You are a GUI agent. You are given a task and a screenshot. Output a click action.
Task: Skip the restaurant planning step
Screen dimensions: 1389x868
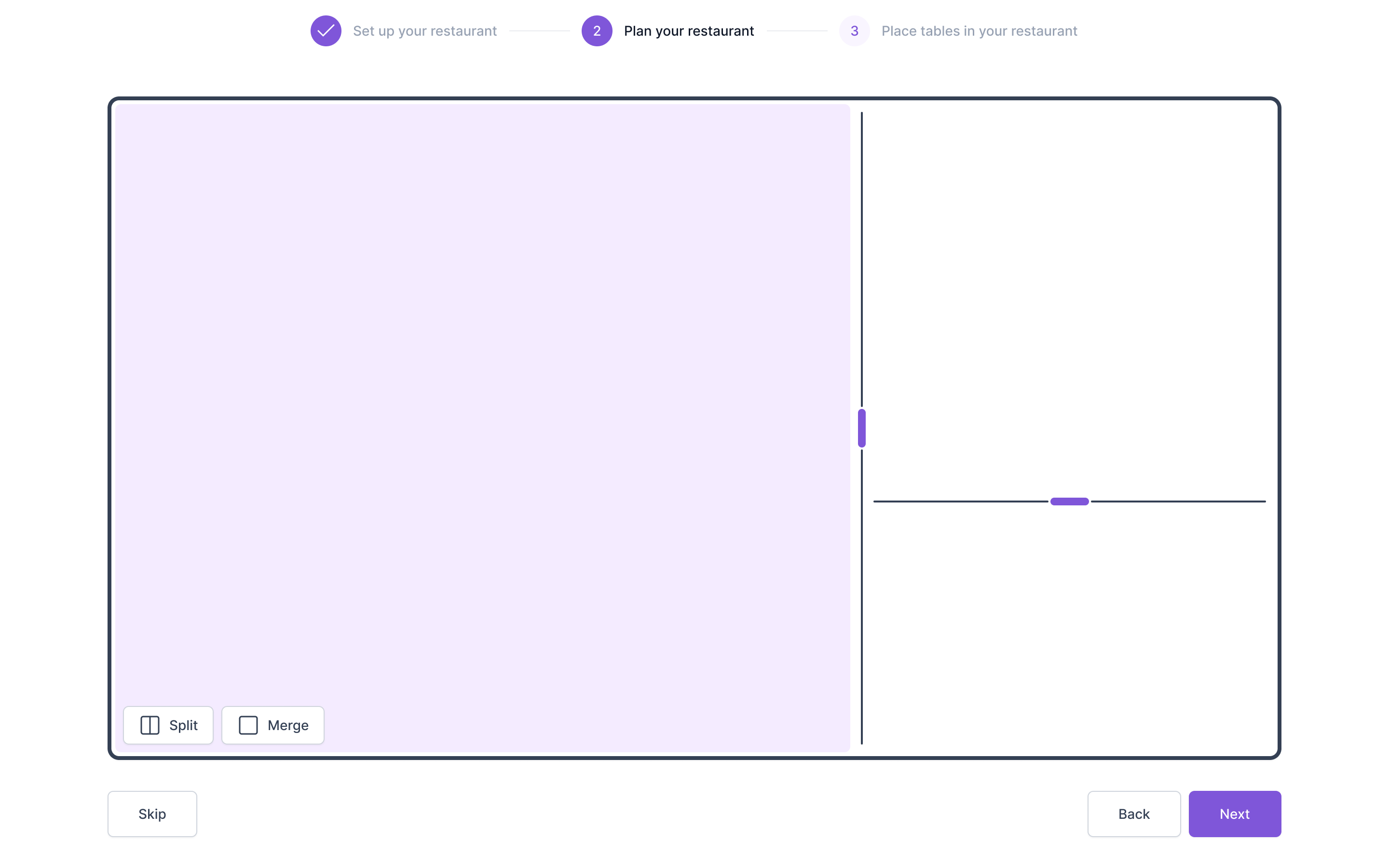[x=152, y=814]
